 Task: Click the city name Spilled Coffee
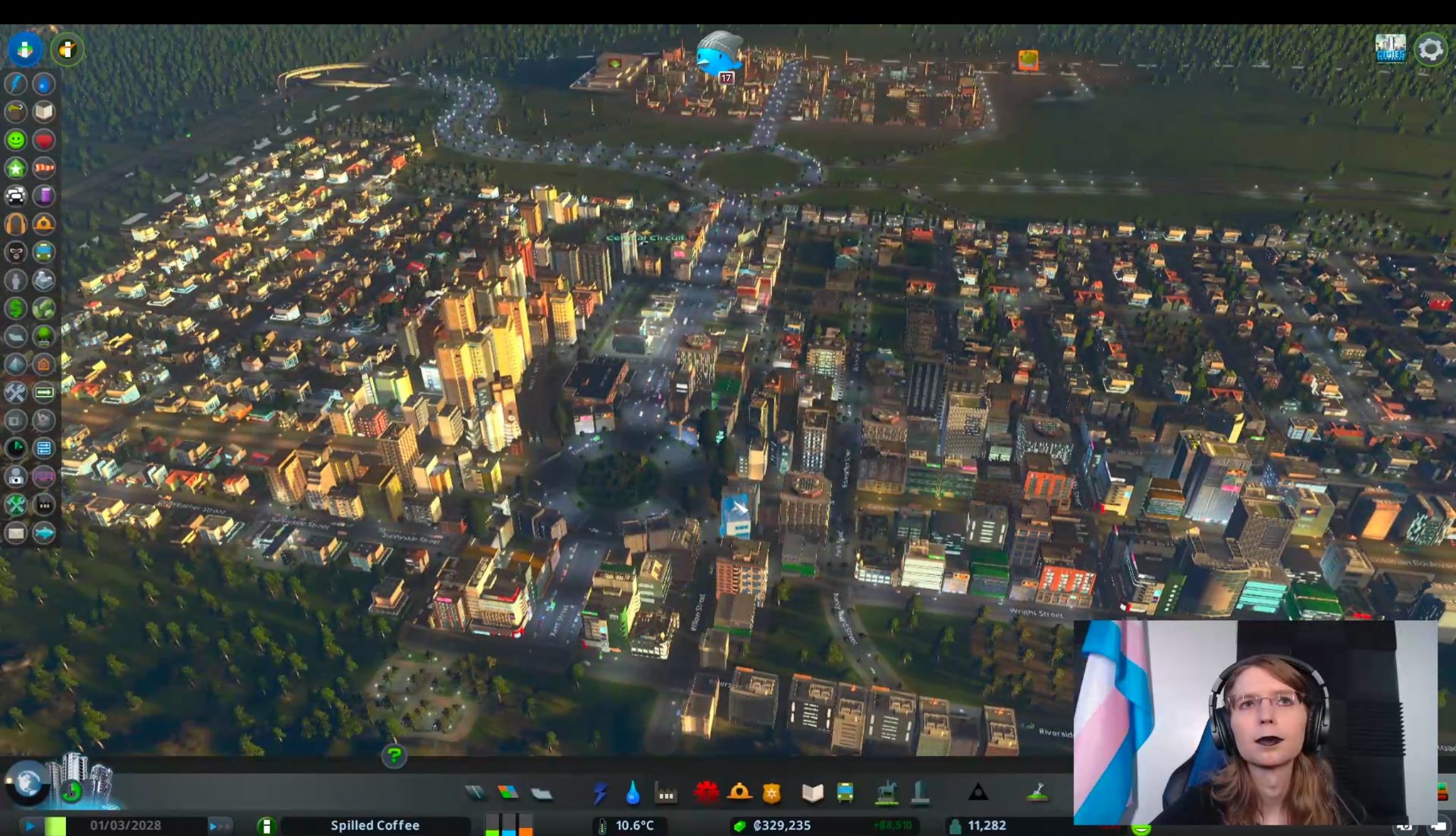pyautogui.click(x=375, y=825)
